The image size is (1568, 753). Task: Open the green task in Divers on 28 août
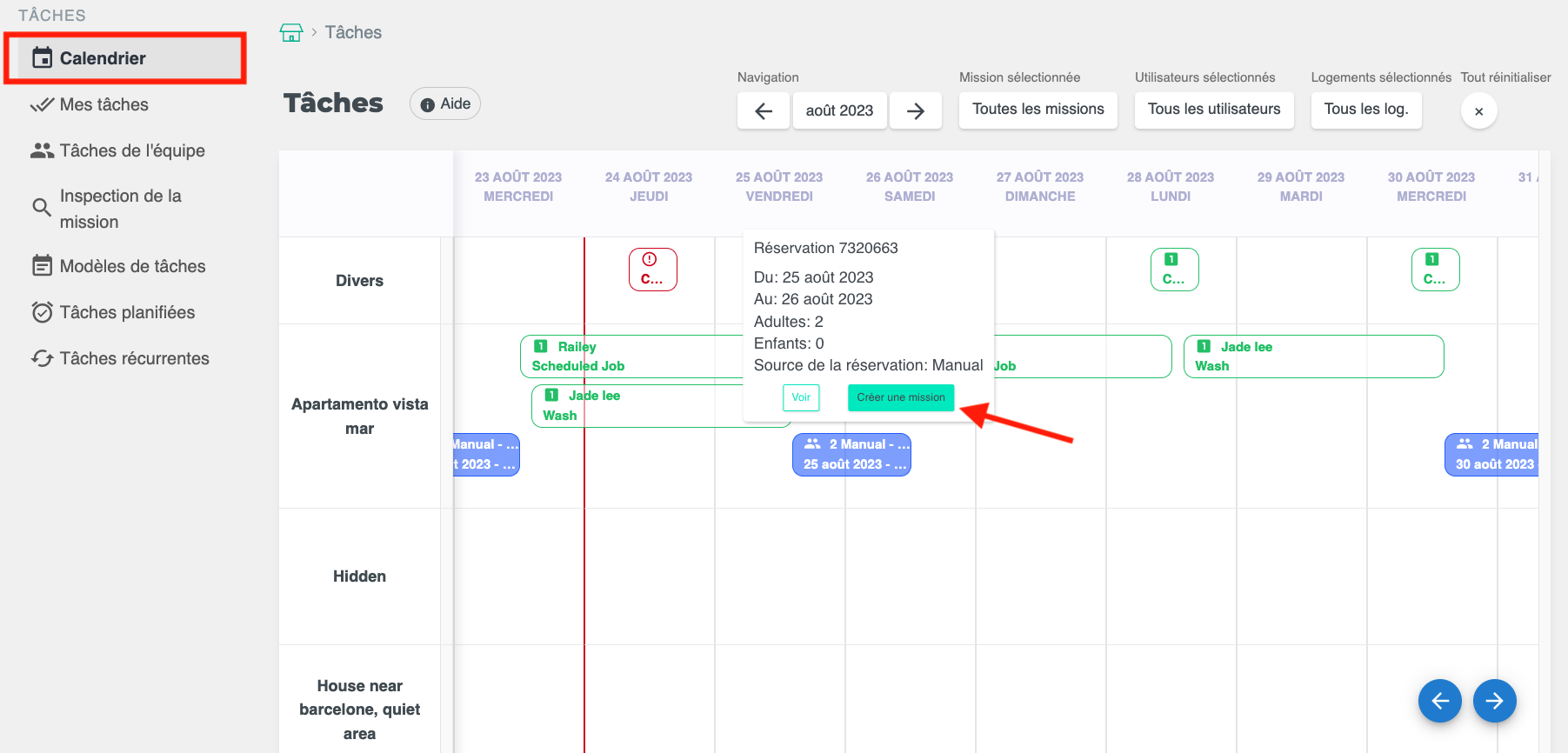(x=1174, y=270)
